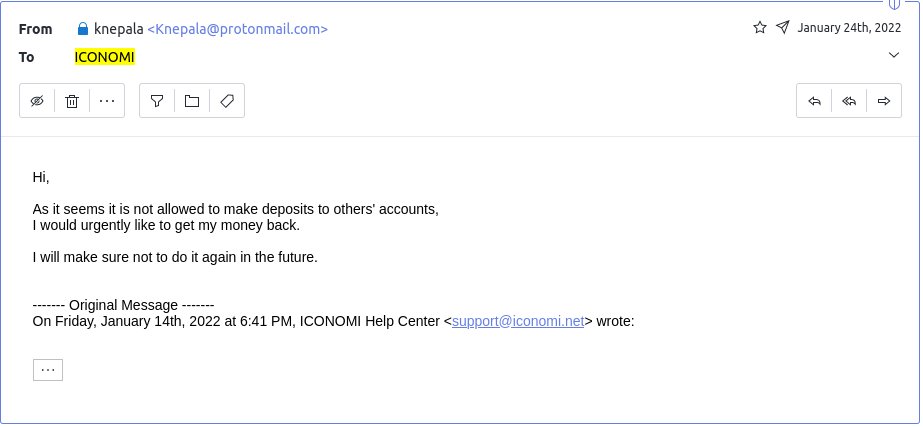Image resolution: width=923 pixels, height=427 pixels.
Task: Click the sender name knepala
Action: coord(119,29)
